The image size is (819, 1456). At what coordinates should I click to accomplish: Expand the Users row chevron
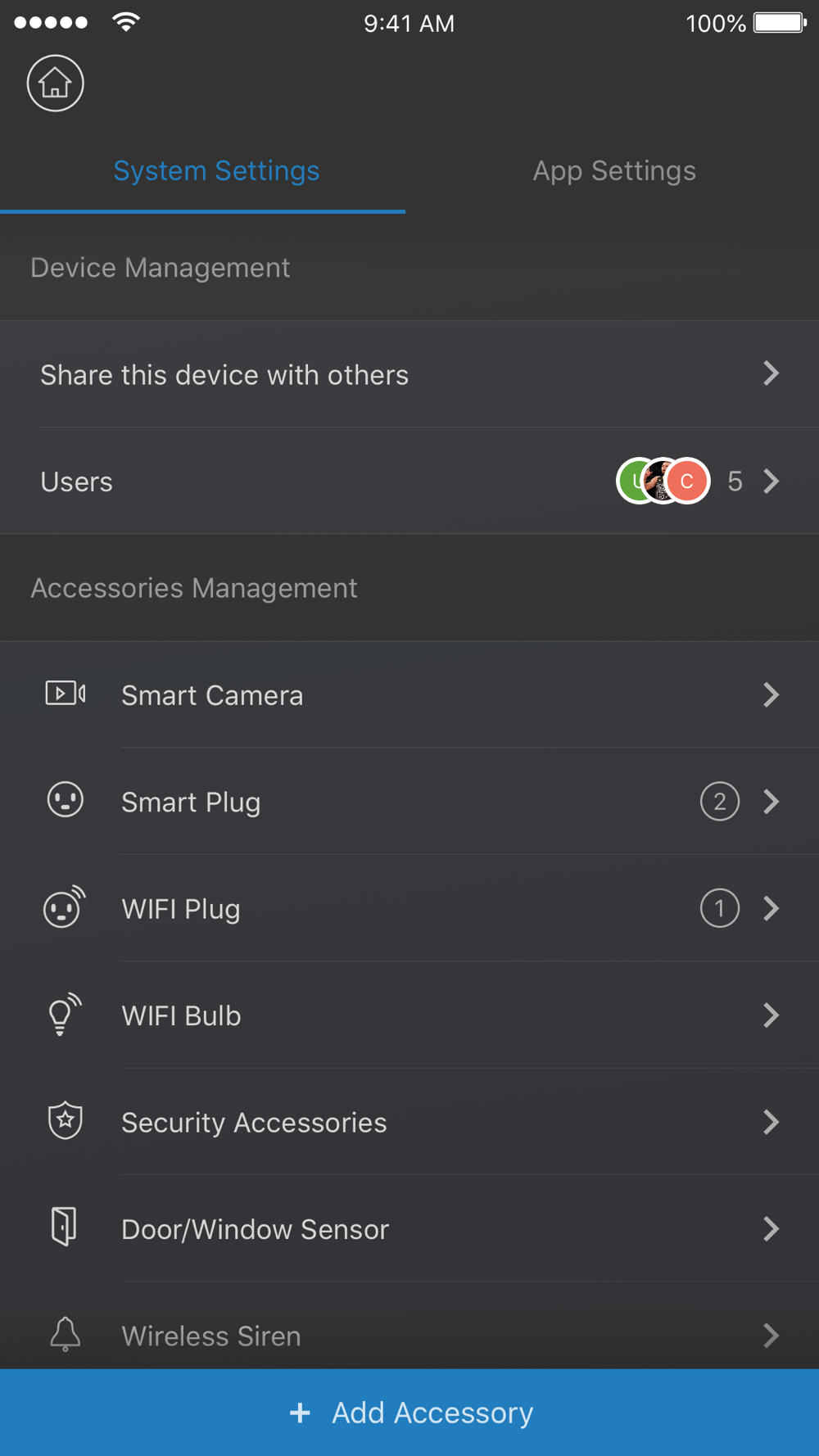[771, 481]
